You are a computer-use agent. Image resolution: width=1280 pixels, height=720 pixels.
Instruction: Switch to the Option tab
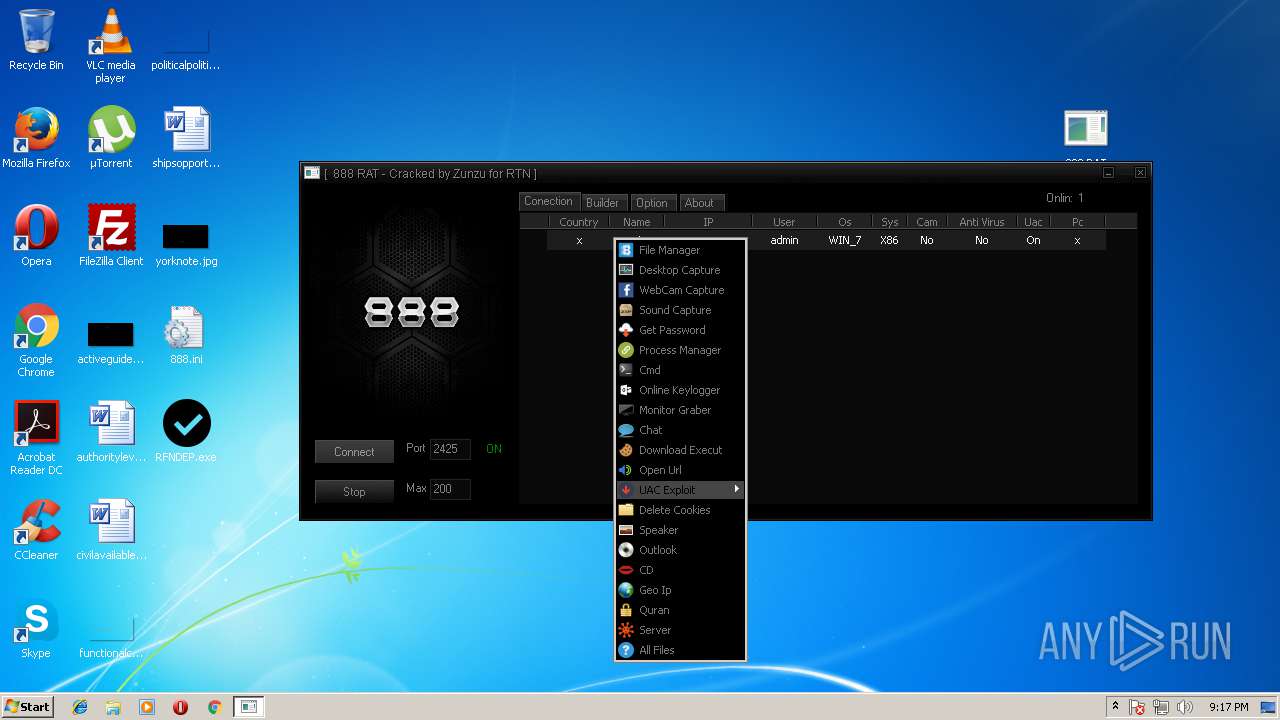coord(652,203)
